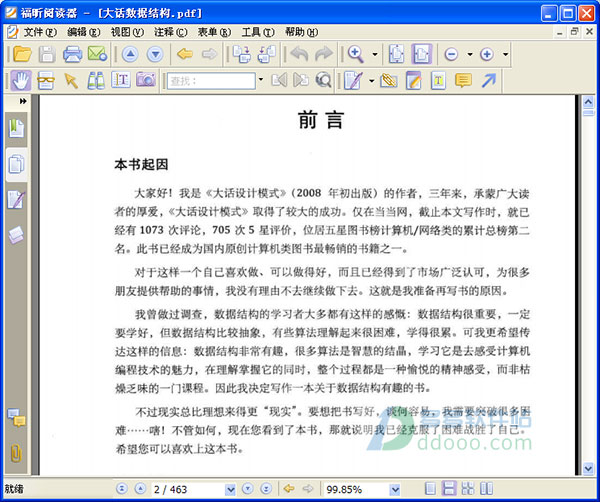
Task: Open the Comments panel in sidebar
Action: [x=16, y=417]
